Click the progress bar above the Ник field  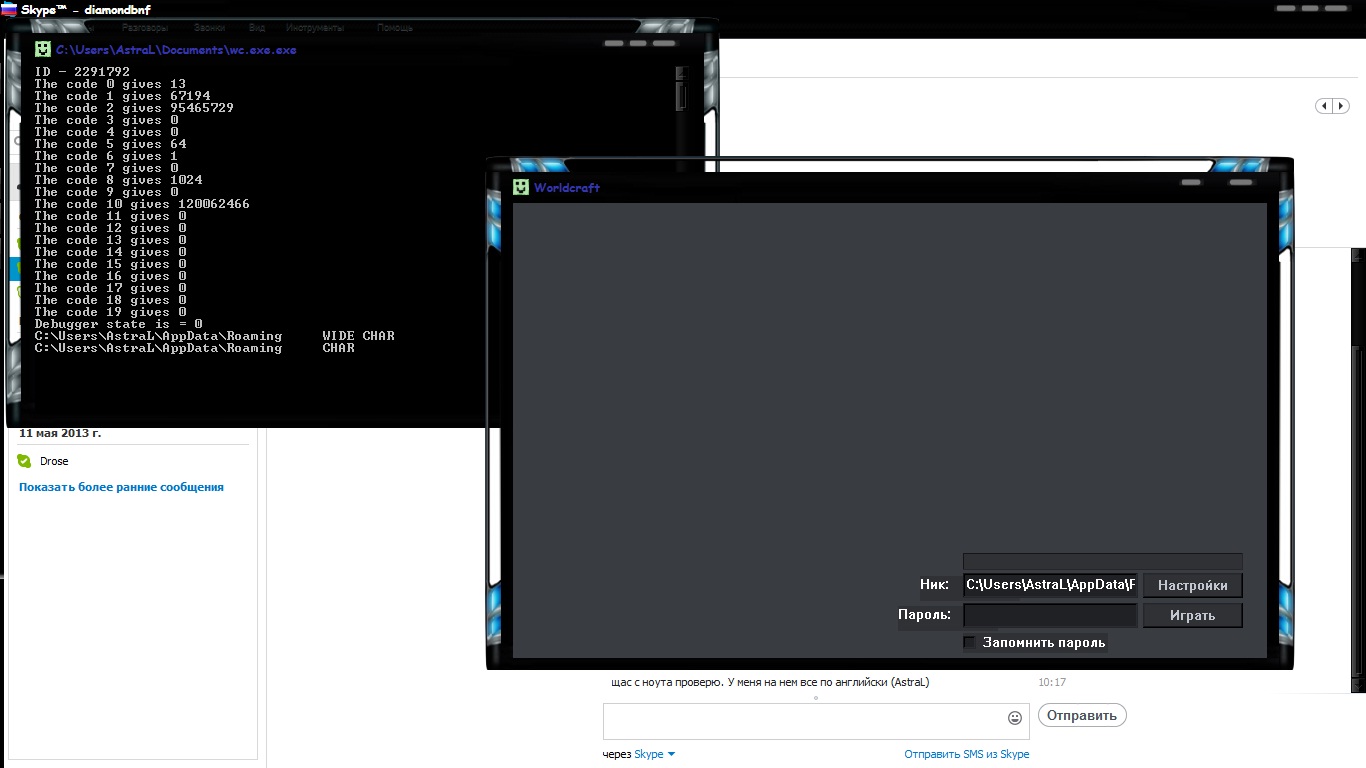point(1102,562)
